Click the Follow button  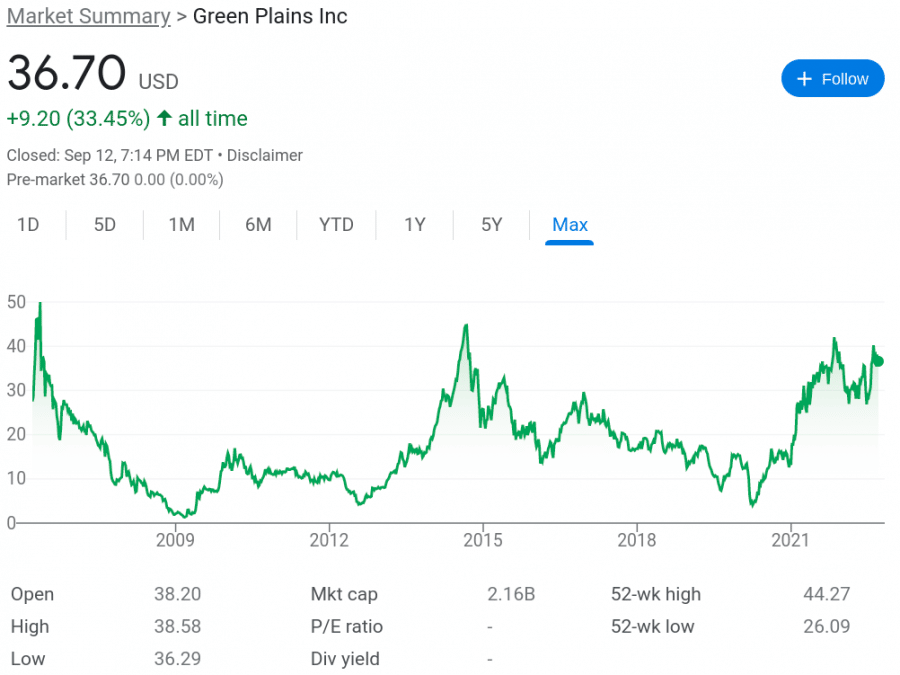tap(833, 78)
